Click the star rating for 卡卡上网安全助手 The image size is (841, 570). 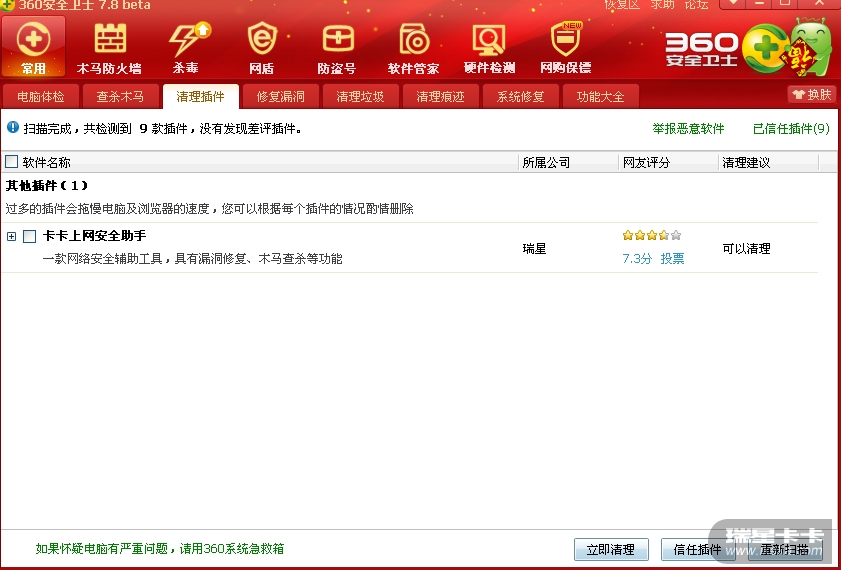click(x=652, y=235)
